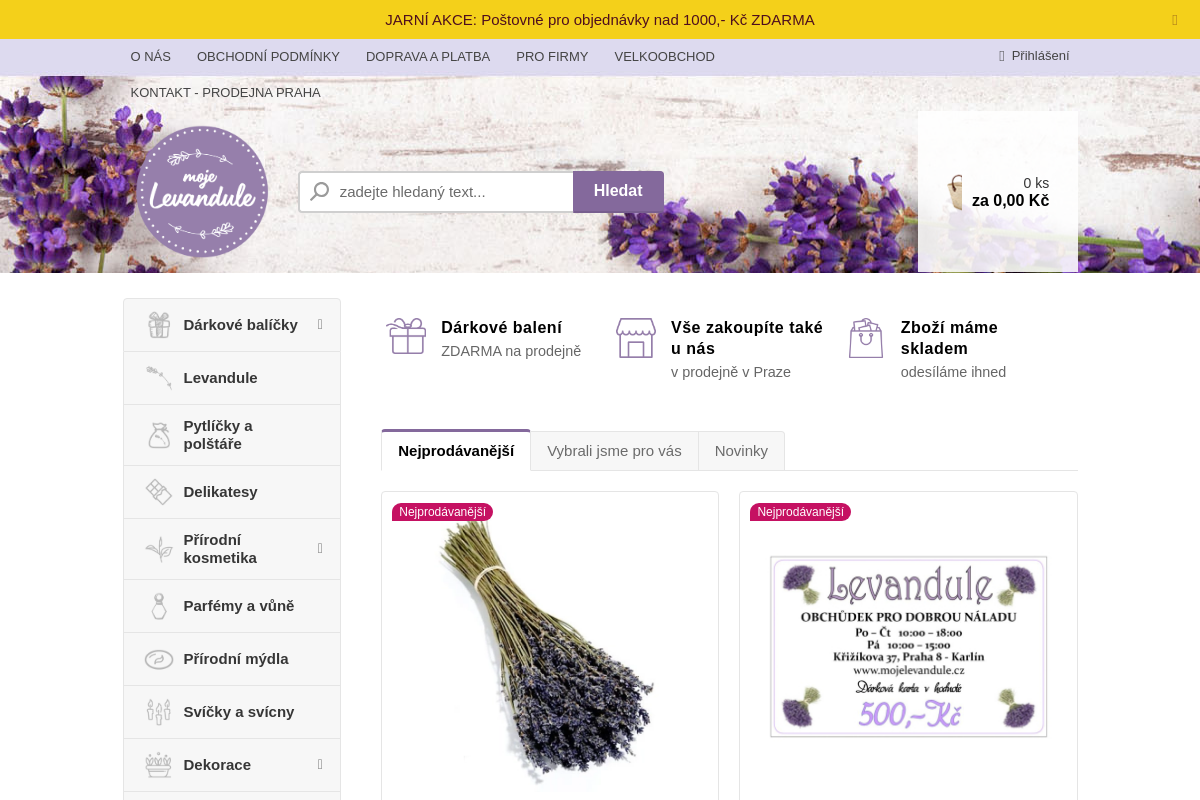Open the shopping cart basket icon

tap(957, 192)
